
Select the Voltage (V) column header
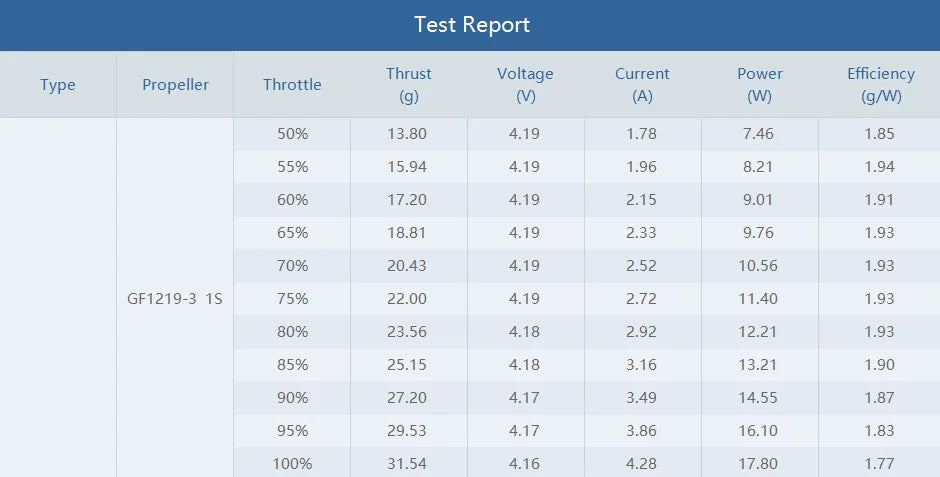click(525, 85)
